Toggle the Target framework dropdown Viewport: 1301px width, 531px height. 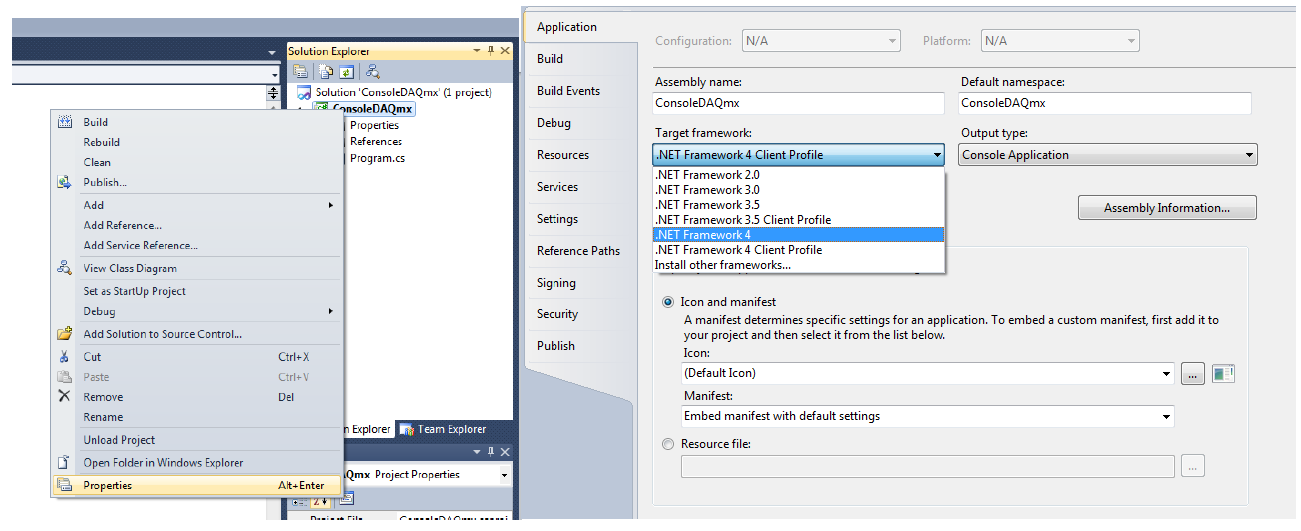798,155
